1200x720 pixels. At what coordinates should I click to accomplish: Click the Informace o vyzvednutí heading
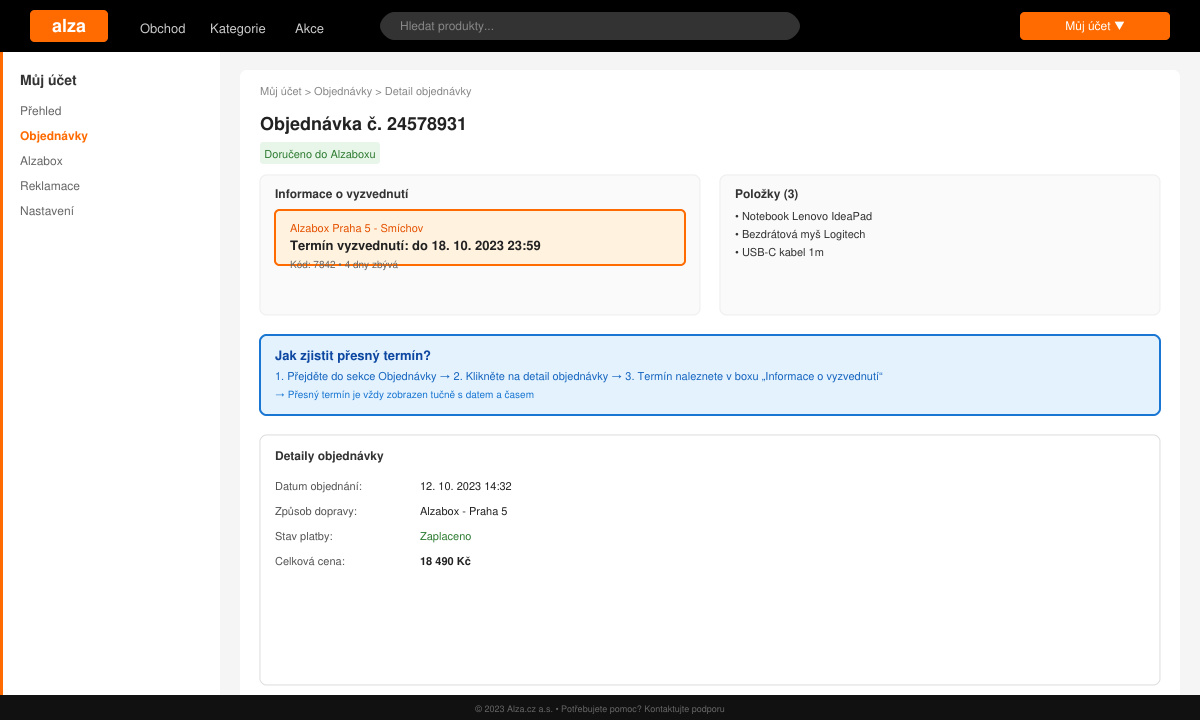pos(341,194)
